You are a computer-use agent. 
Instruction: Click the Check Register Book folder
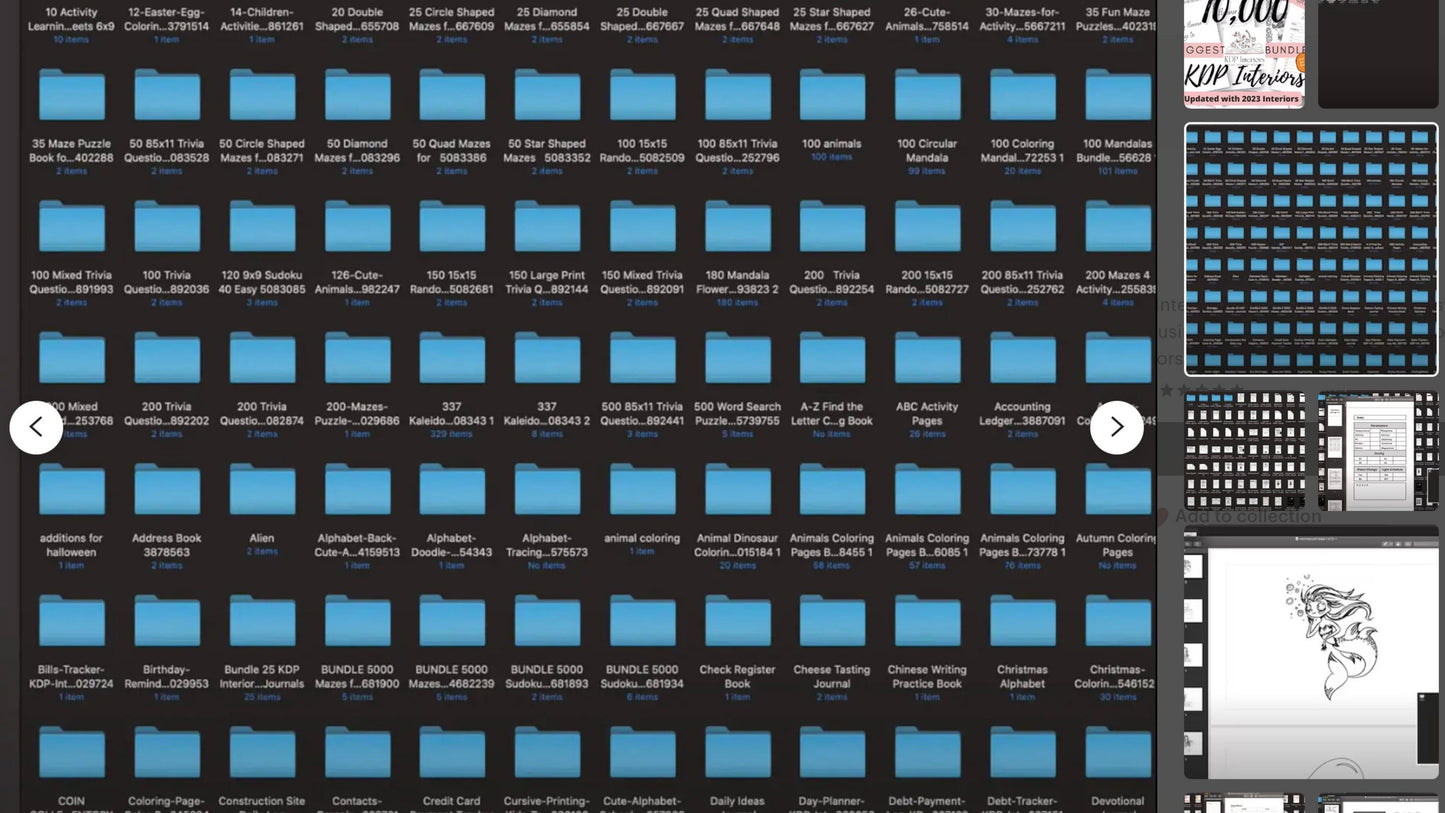coord(737,621)
